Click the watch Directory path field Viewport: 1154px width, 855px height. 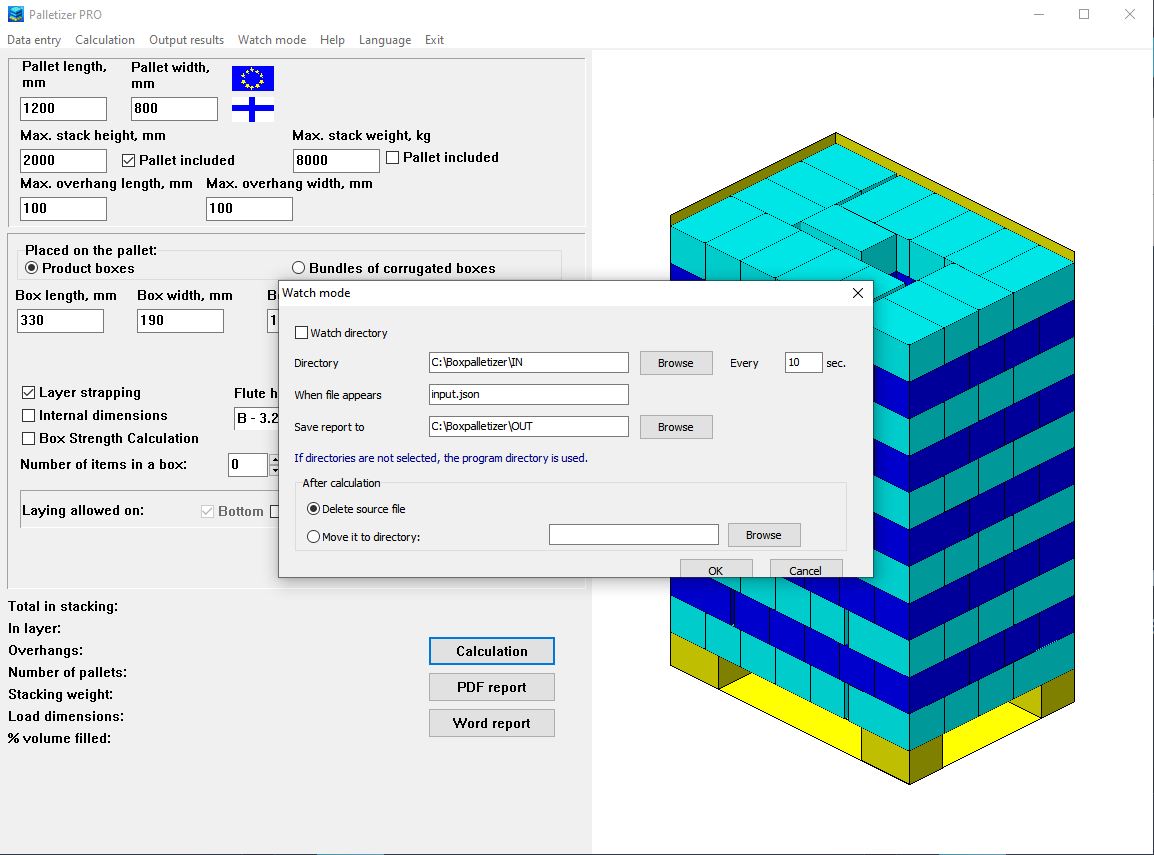[x=528, y=362]
